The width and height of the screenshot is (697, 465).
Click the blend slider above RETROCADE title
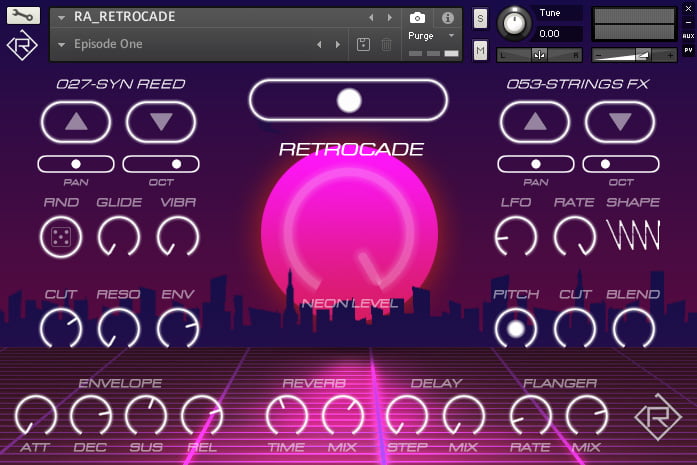pyautogui.click(x=349, y=100)
